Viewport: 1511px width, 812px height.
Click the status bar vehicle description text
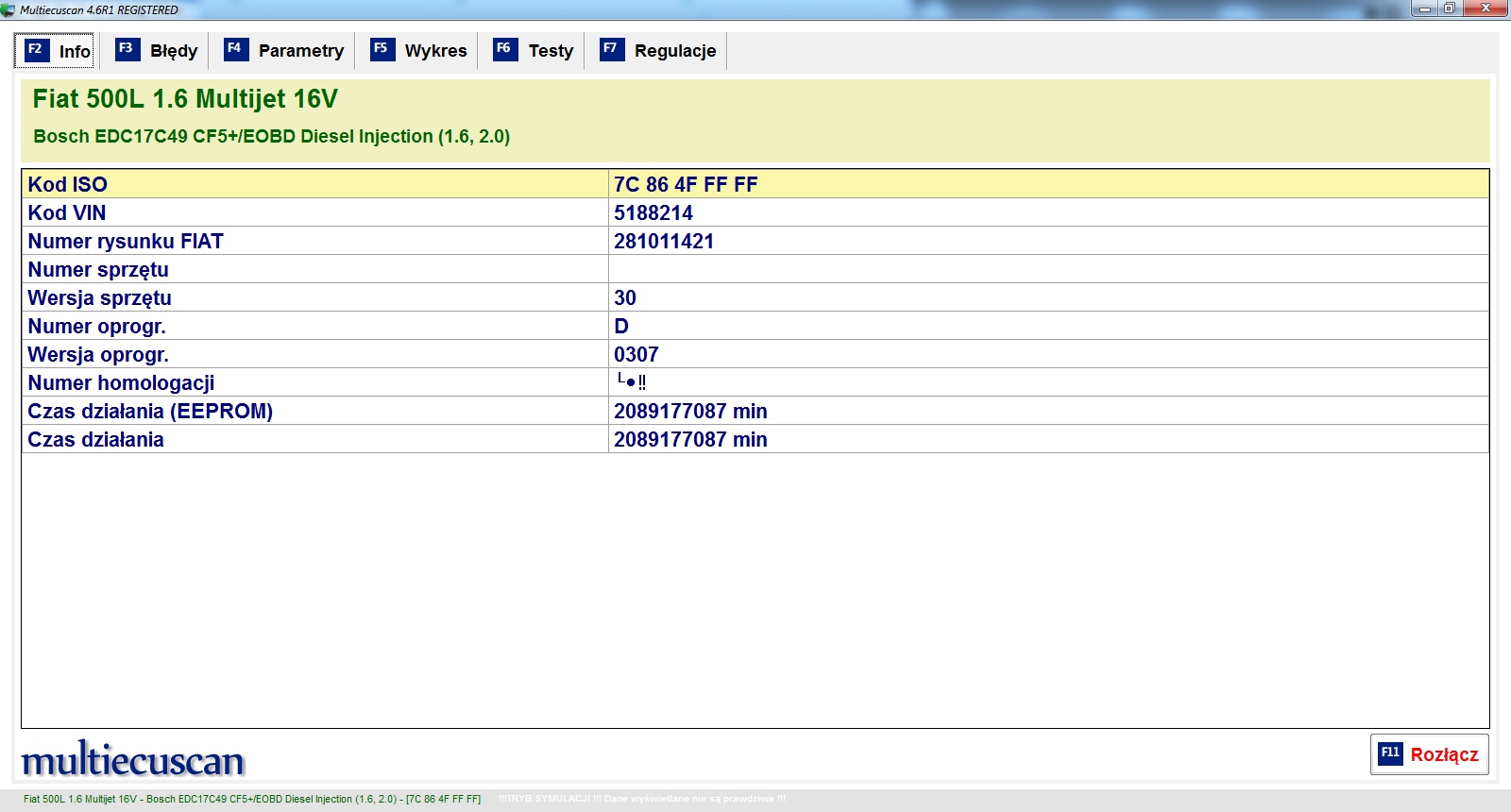(252, 799)
